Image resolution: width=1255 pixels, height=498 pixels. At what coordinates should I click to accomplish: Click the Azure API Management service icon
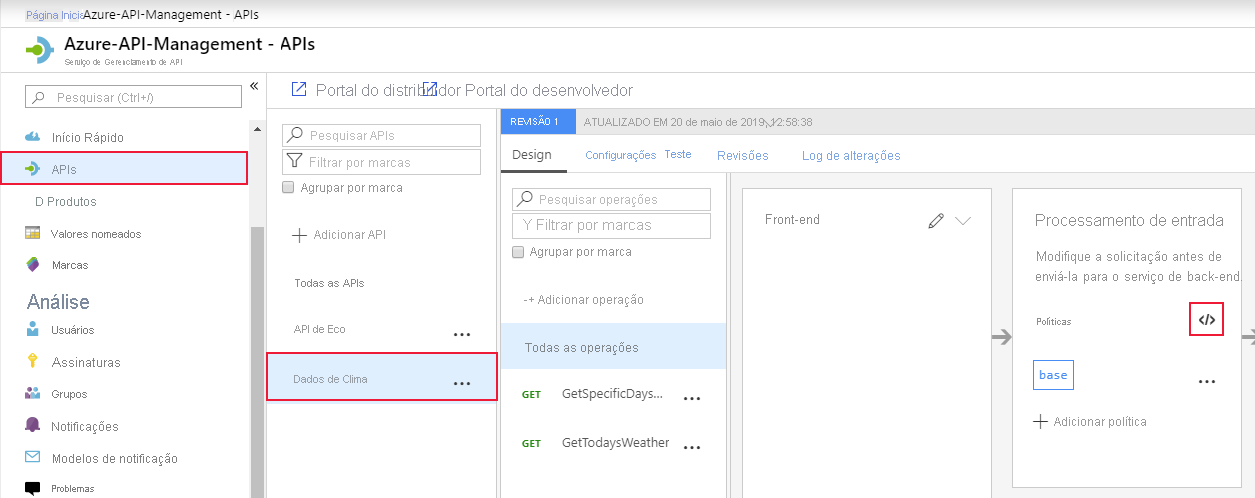click(x=37, y=50)
